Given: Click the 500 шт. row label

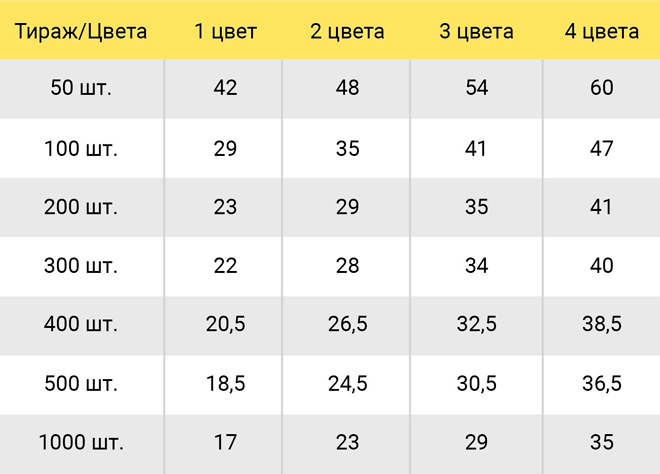Looking at the screenshot, I should tap(81, 383).
